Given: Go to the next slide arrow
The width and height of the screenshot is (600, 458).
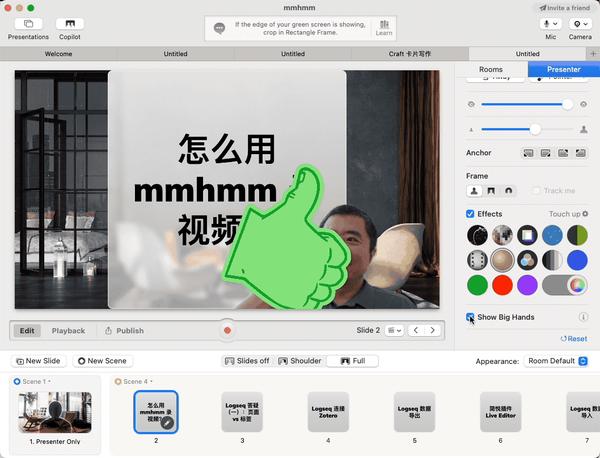Looking at the screenshot, I should click(432, 330).
